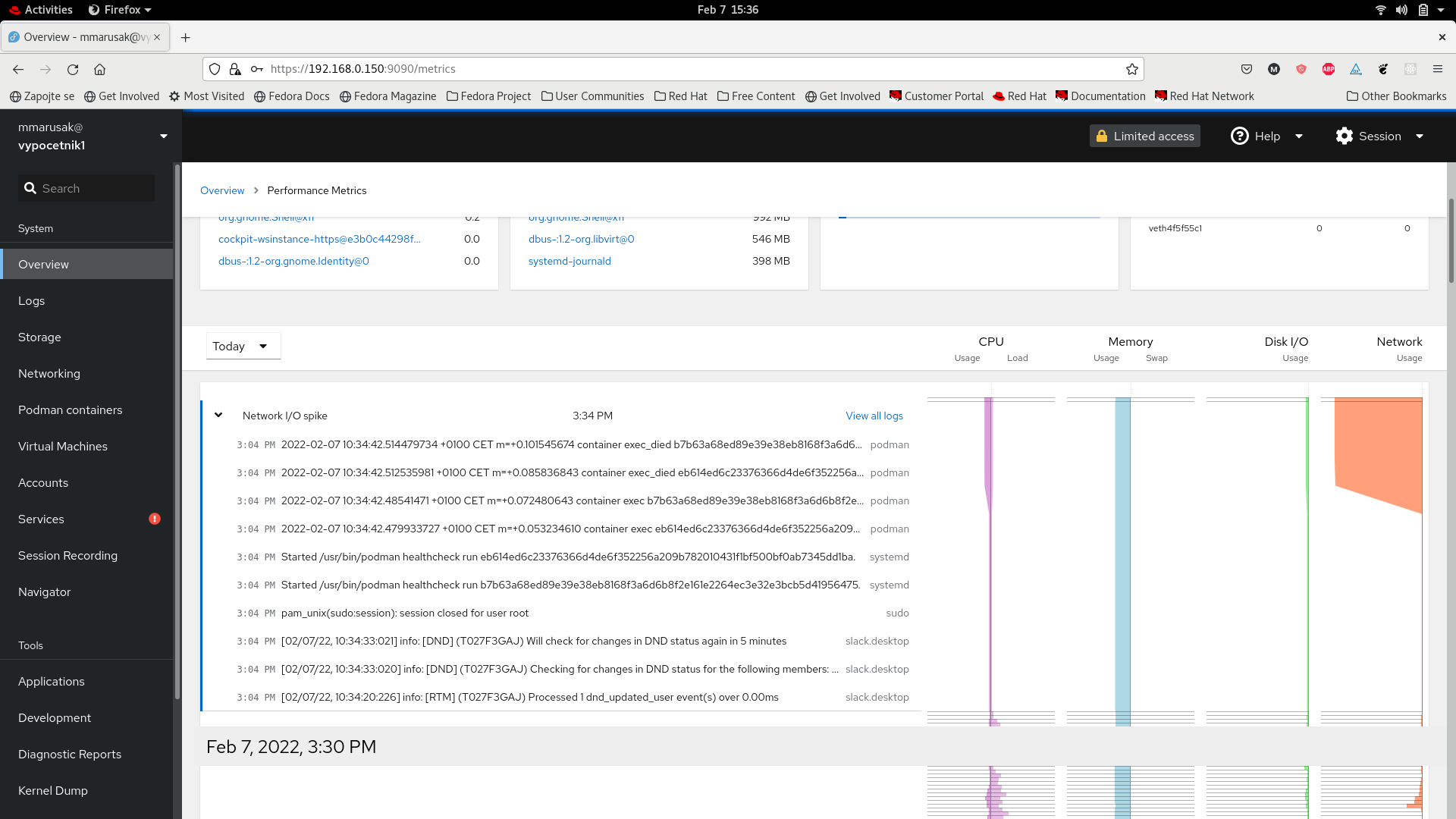Toggle the bookmark star in address bar
The image size is (1456, 819).
(x=1132, y=69)
